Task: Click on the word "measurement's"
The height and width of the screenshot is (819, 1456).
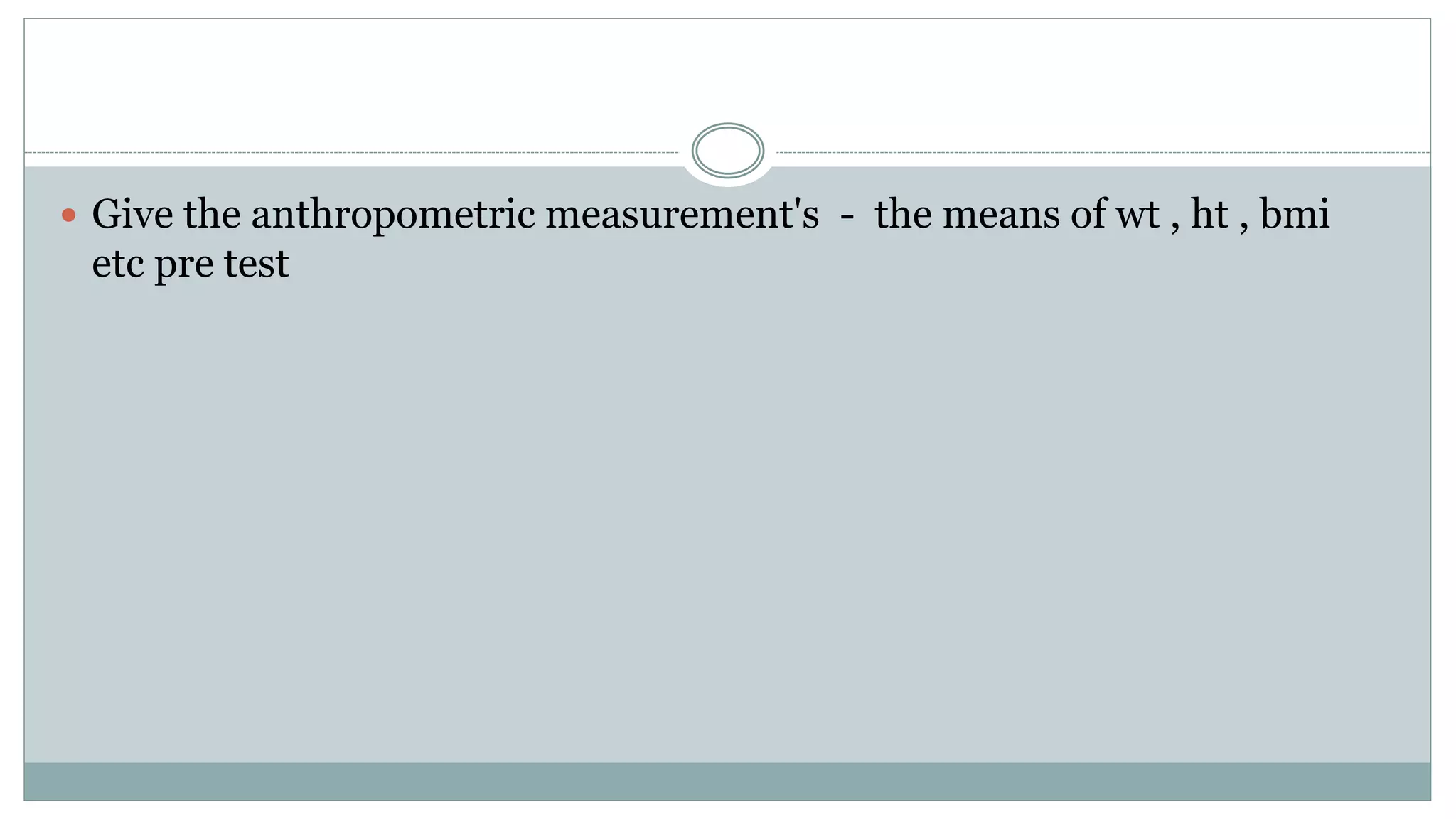Action: coord(682,213)
